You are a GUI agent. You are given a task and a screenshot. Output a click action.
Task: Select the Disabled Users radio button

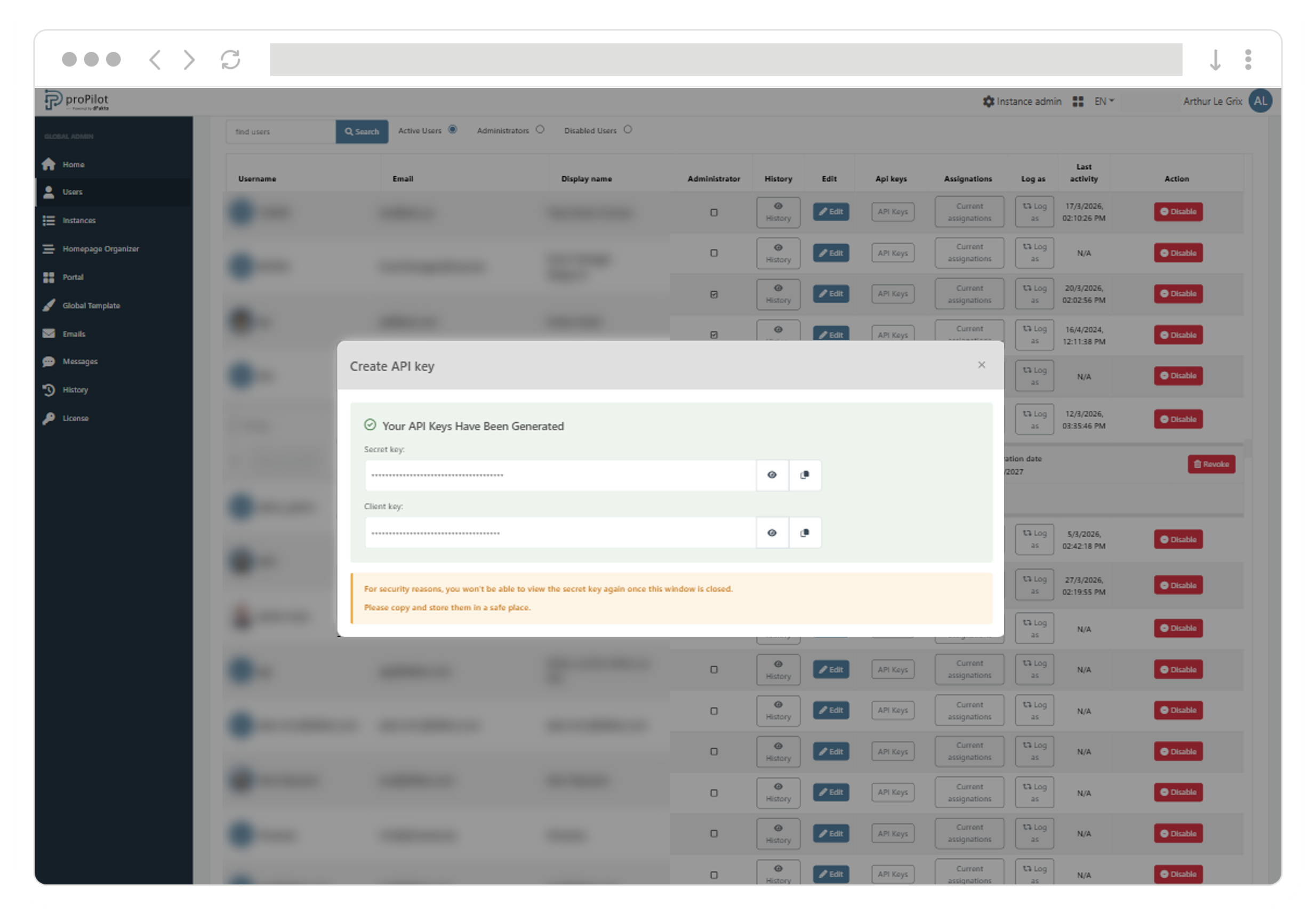(x=628, y=130)
